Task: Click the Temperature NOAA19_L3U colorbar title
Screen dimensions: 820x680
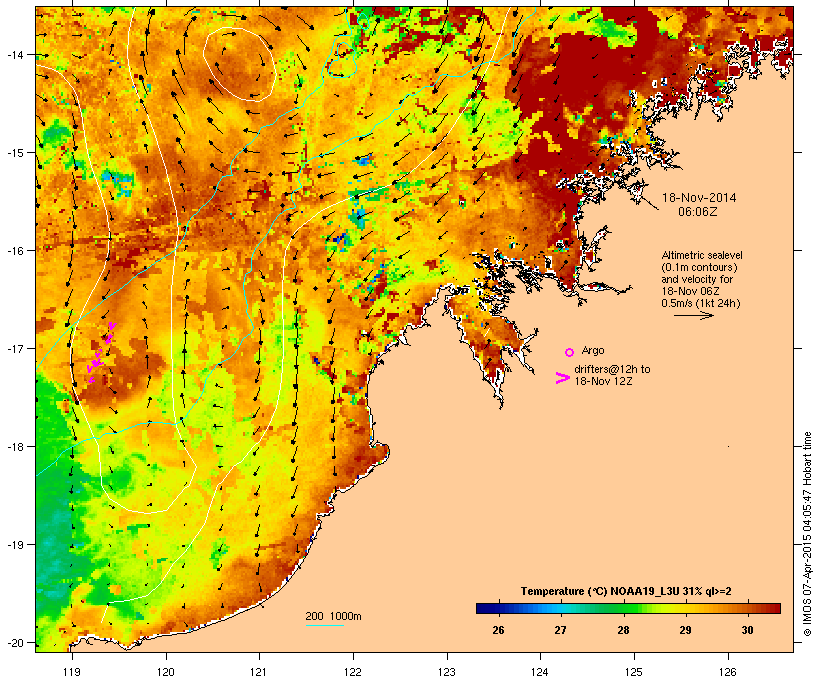Action: [625, 592]
